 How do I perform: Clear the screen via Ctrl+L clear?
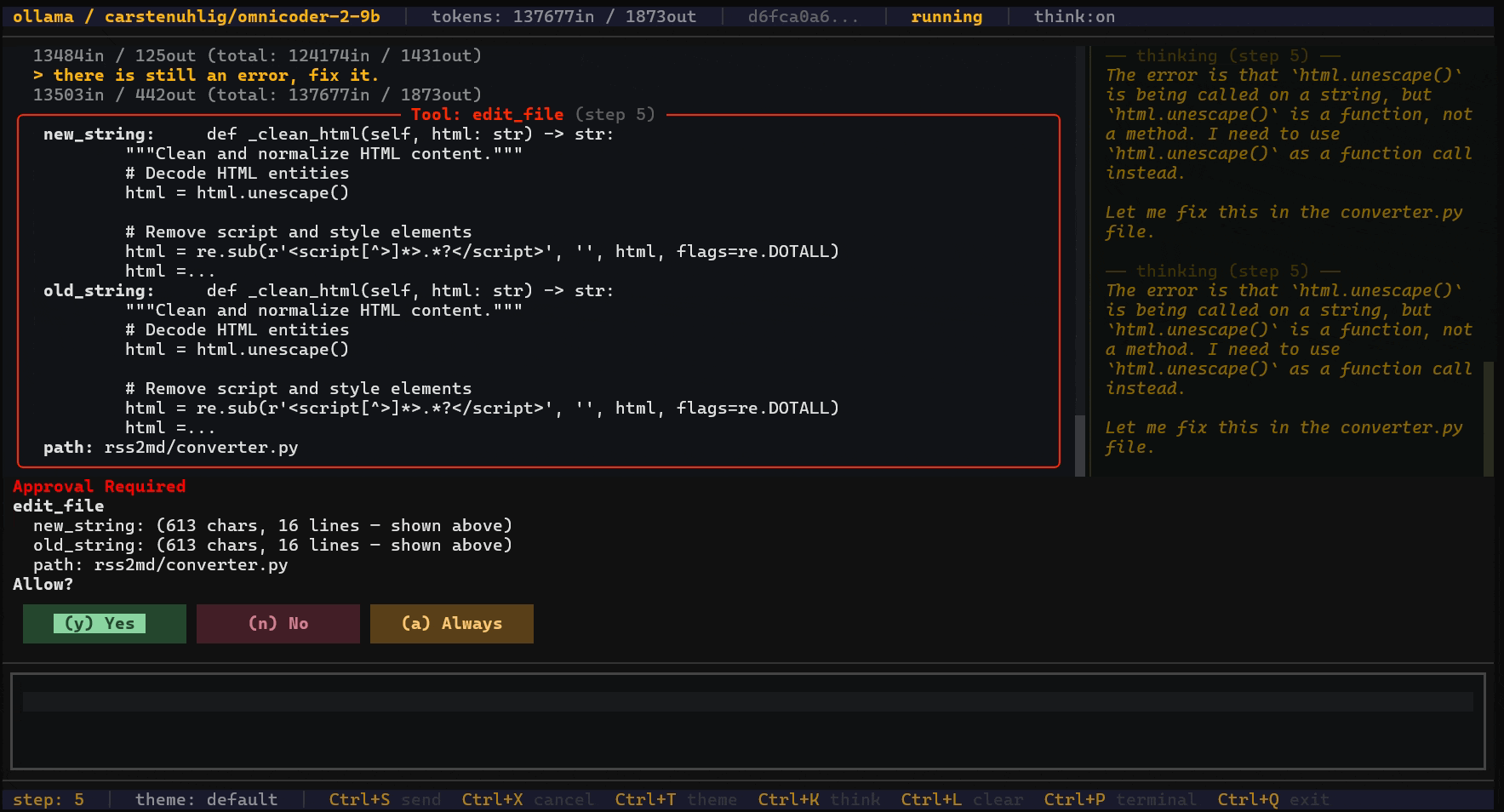[962, 800]
